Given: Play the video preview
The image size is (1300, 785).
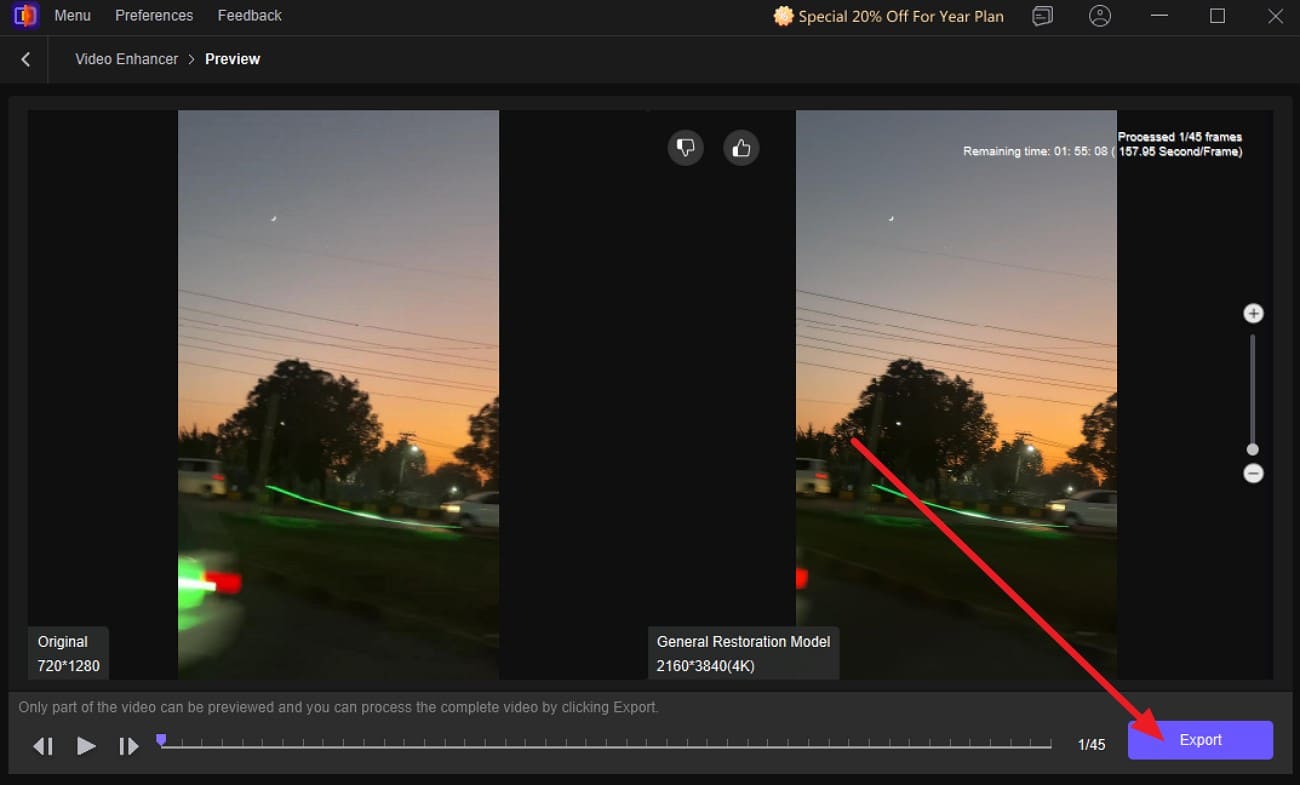Looking at the screenshot, I should 86,745.
